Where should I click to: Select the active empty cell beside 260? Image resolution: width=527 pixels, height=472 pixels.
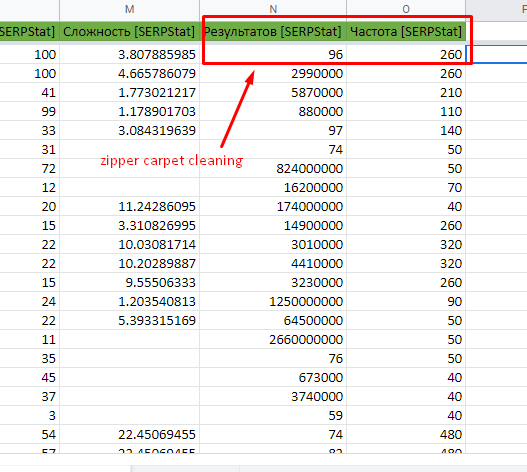496,54
